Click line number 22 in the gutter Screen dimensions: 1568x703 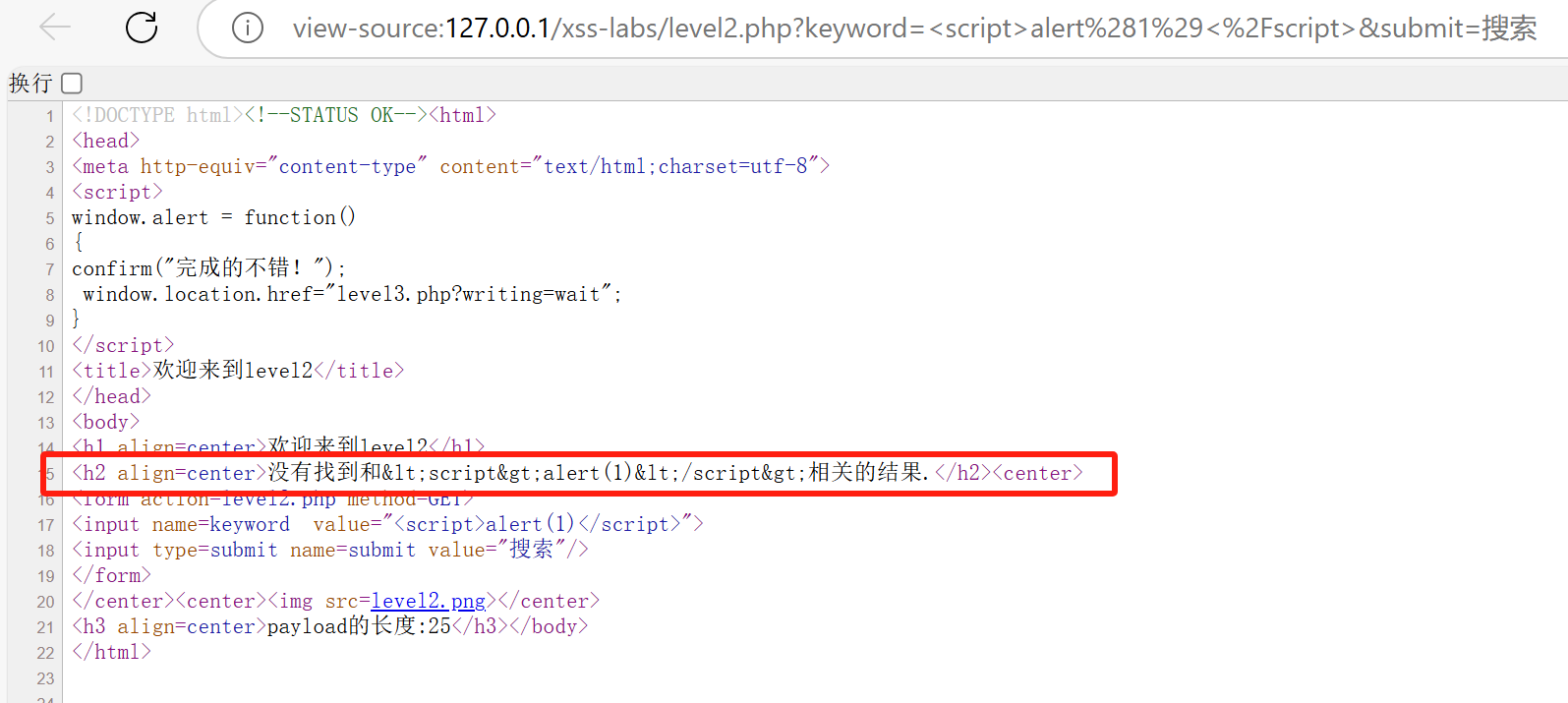click(x=46, y=653)
